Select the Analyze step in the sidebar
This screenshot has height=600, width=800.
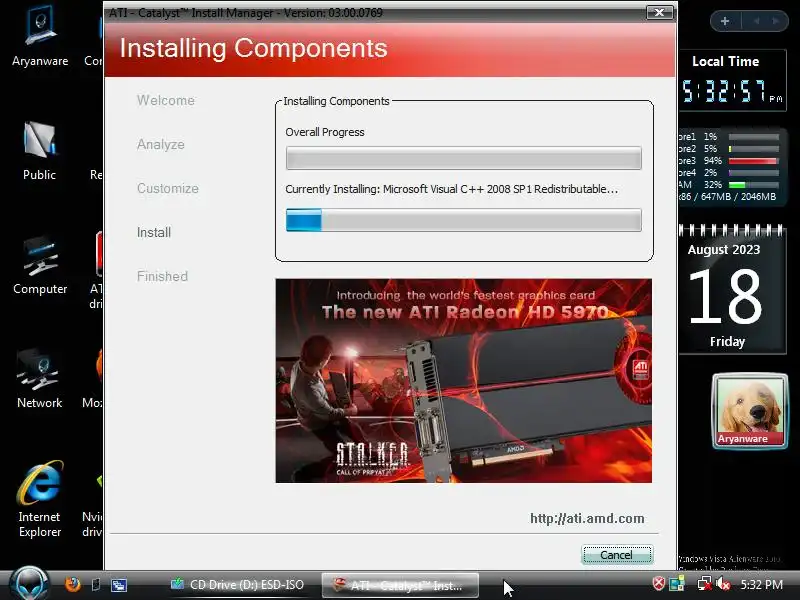pos(161,144)
